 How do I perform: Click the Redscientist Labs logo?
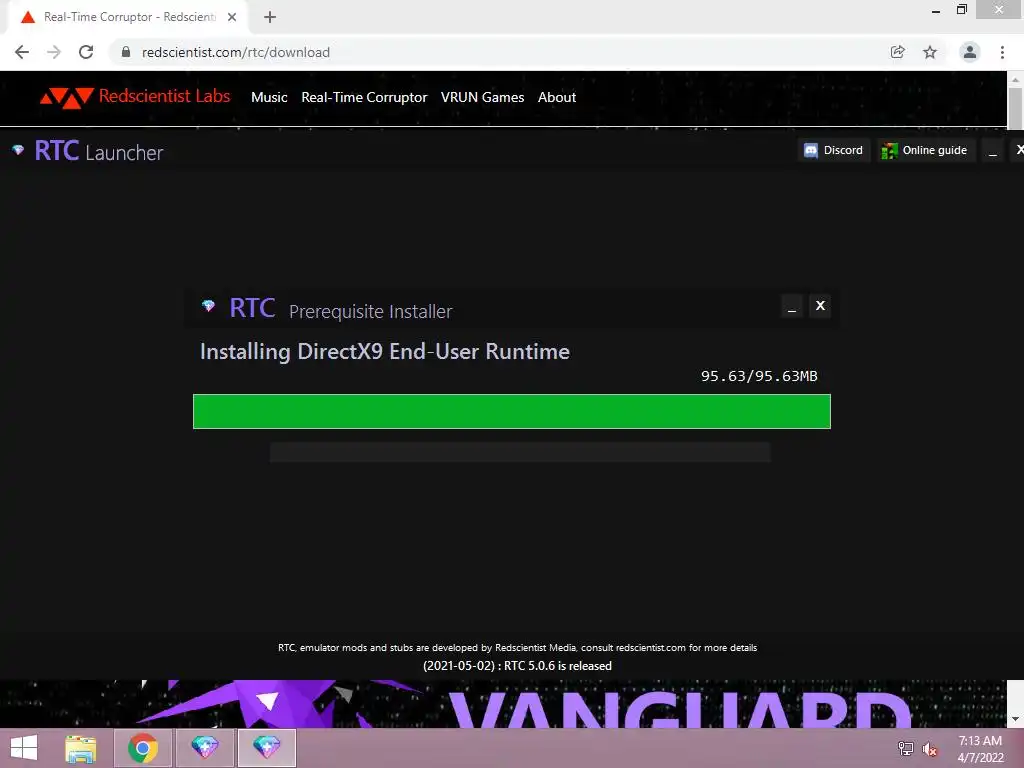click(x=135, y=97)
